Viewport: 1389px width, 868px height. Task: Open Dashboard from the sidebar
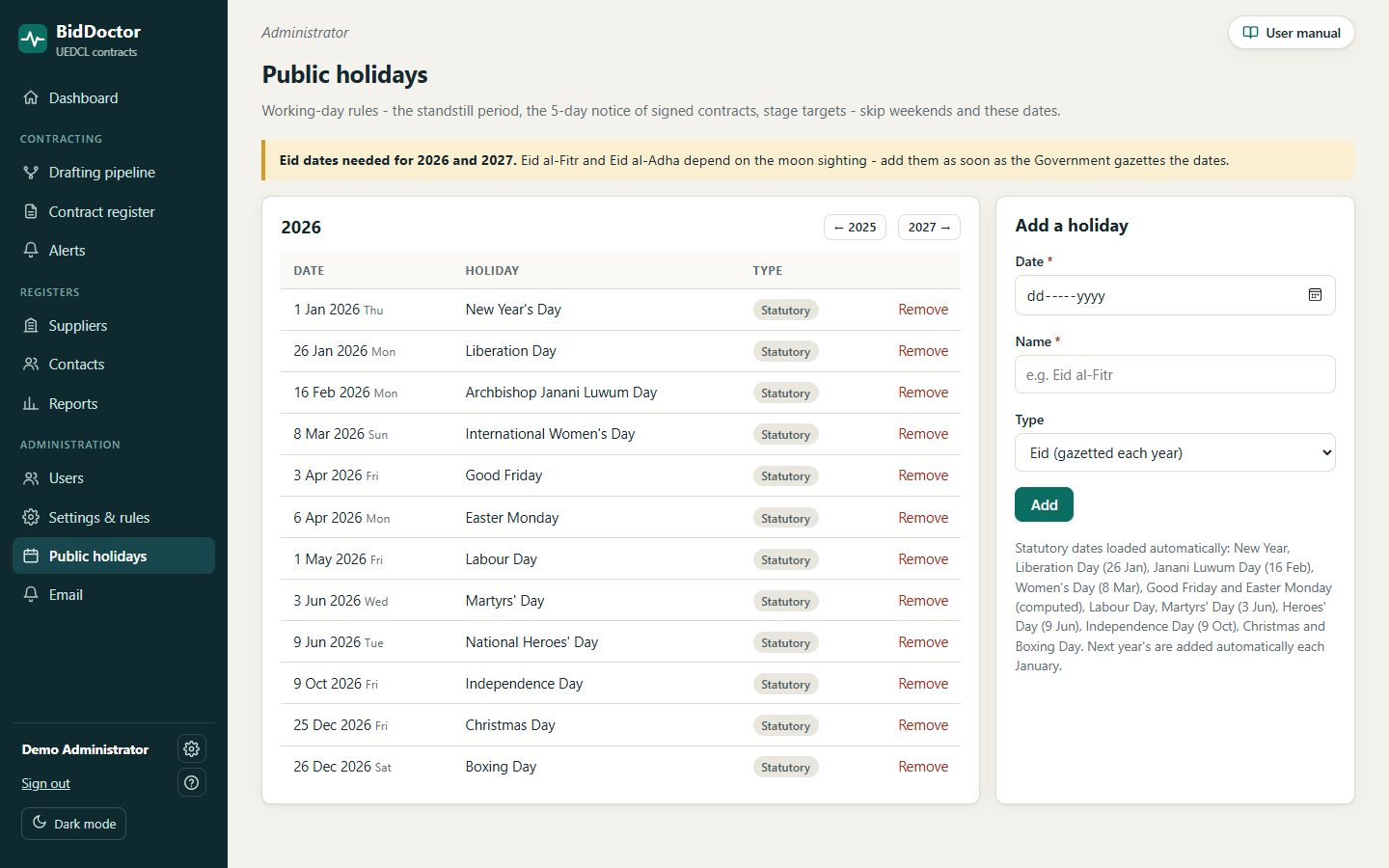click(x=114, y=97)
